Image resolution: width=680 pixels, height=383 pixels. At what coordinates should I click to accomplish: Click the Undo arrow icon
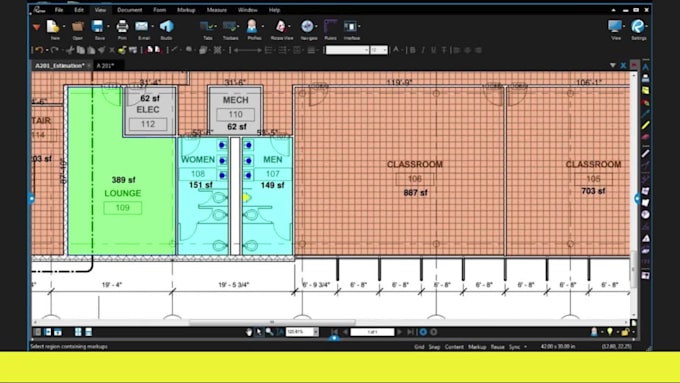(x=39, y=50)
